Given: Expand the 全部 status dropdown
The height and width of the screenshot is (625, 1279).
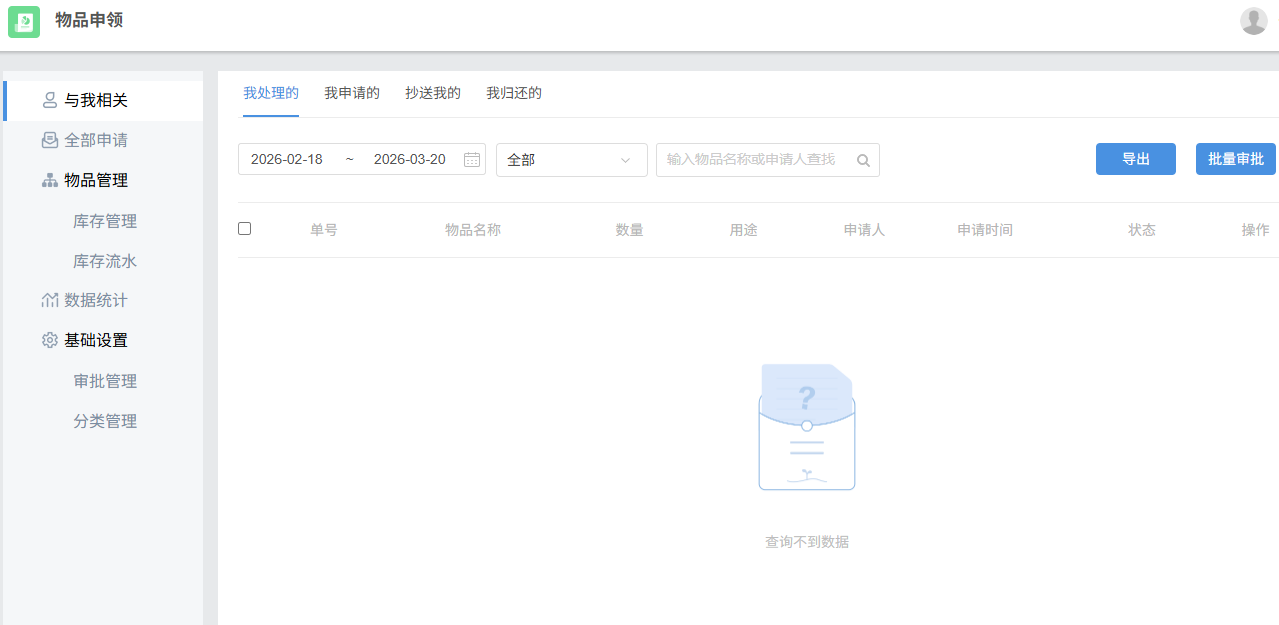Looking at the screenshot, I should 571,160.
